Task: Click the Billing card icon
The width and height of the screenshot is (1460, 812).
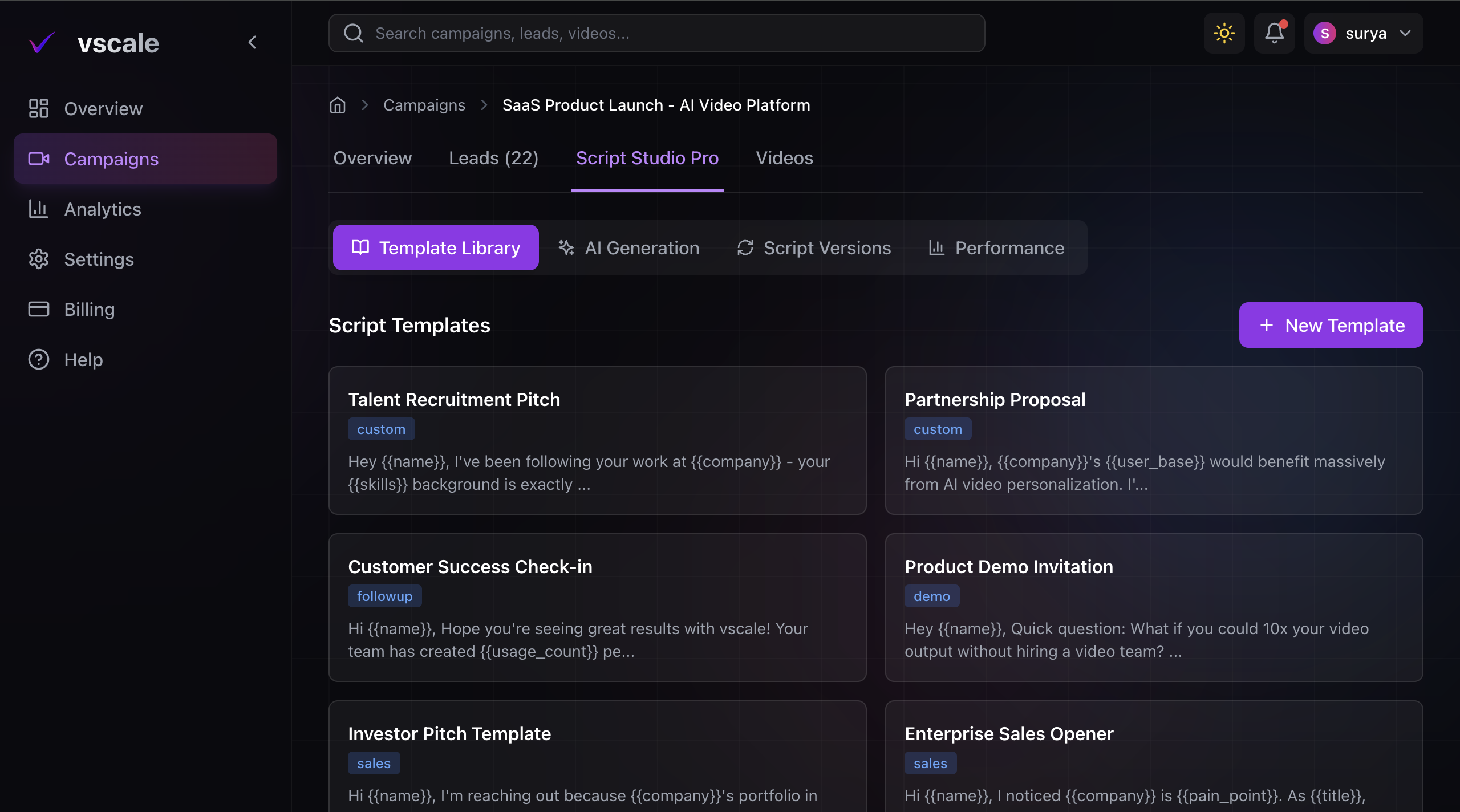Action: point(38,309)
